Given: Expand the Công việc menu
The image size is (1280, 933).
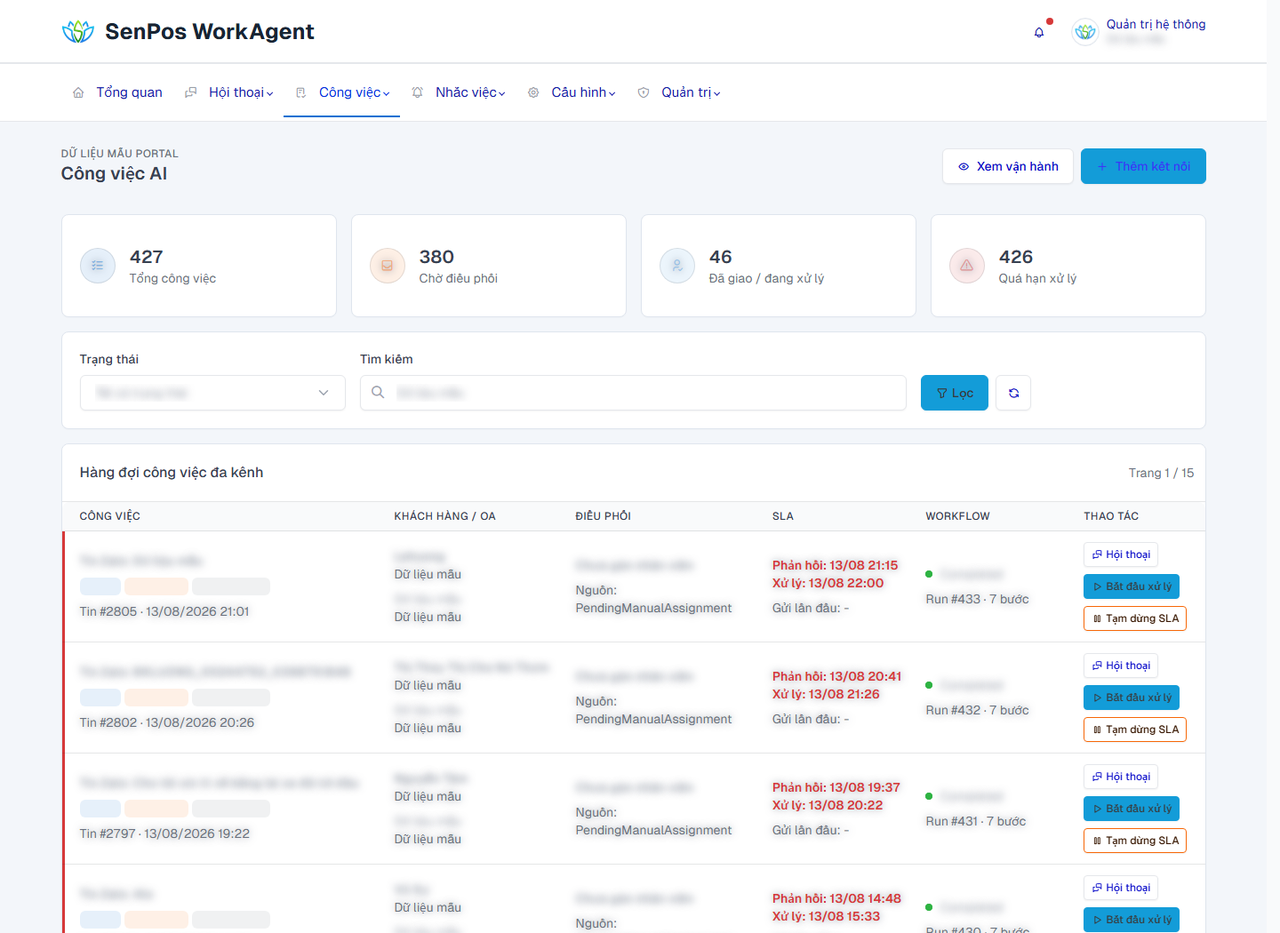Looking at the screenshot, I should click(x=342, y=93).
